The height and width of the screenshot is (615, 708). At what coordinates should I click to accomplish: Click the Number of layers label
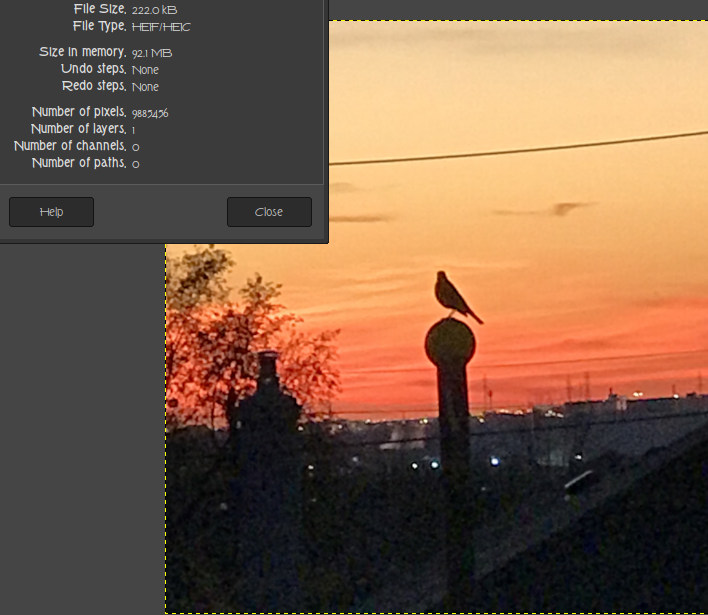coord(78,129)
